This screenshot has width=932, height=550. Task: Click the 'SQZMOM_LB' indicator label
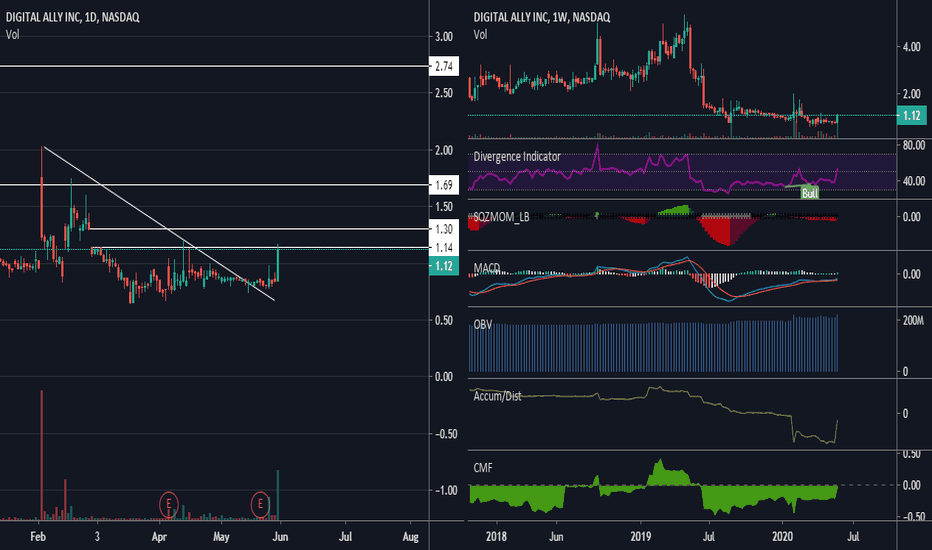click(501, 217)
